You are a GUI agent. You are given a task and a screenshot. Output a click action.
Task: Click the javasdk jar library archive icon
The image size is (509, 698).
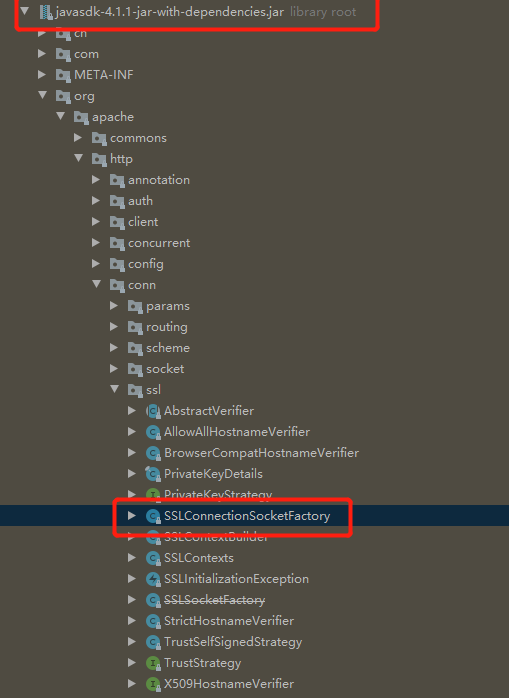[x=46, y=12]
